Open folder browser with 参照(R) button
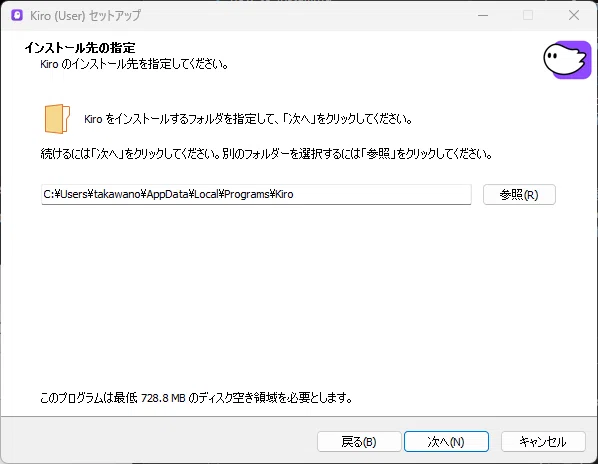The height and width of the screenshot is (464, 598). (x=519, y=194)
